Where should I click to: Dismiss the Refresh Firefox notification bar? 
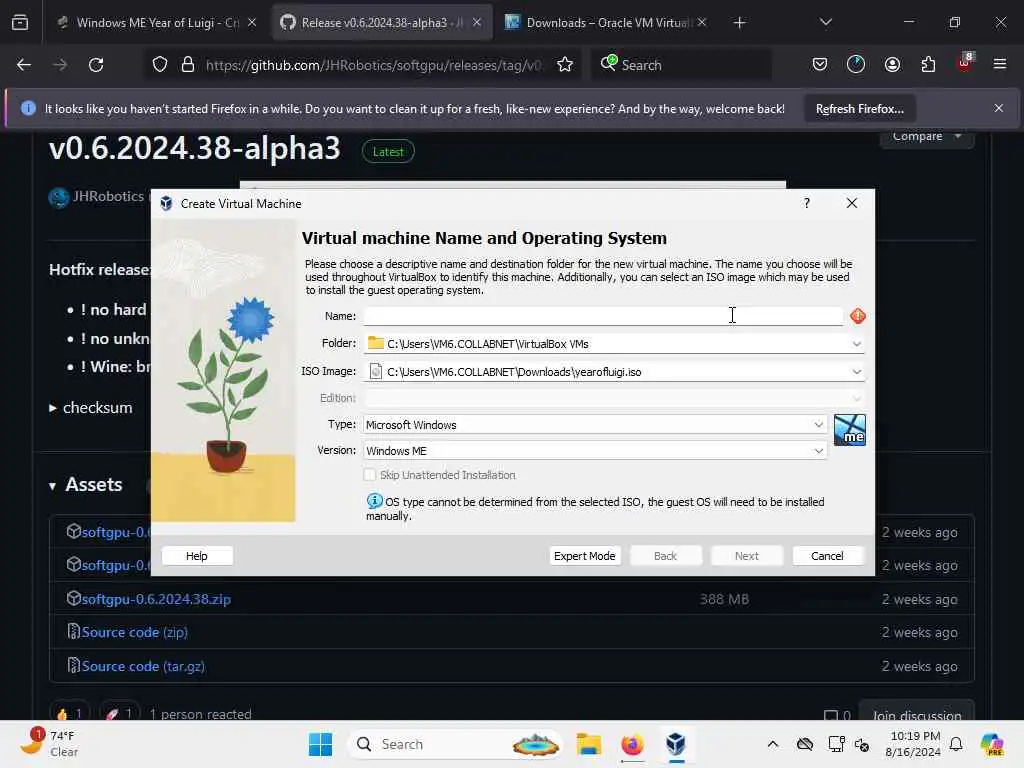(999, 108)
